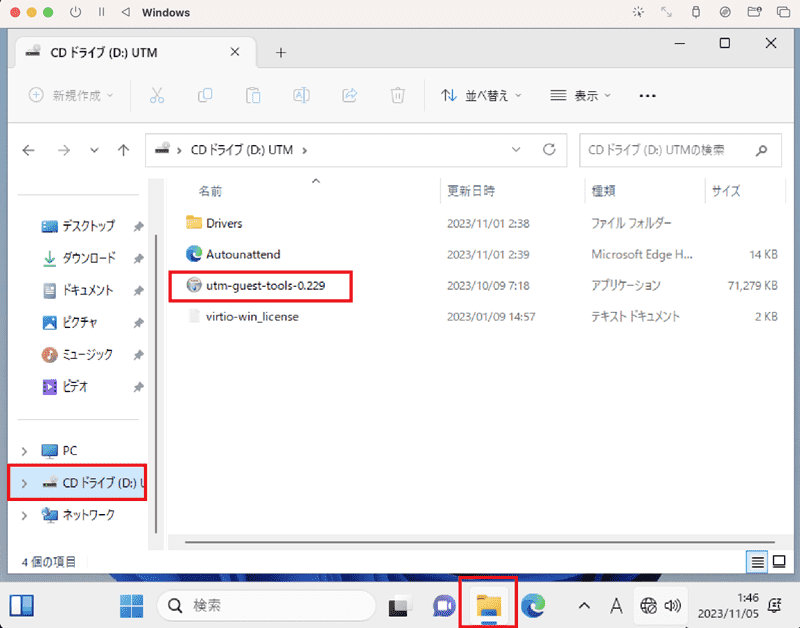Switch to details list view

tap(758, 562)
